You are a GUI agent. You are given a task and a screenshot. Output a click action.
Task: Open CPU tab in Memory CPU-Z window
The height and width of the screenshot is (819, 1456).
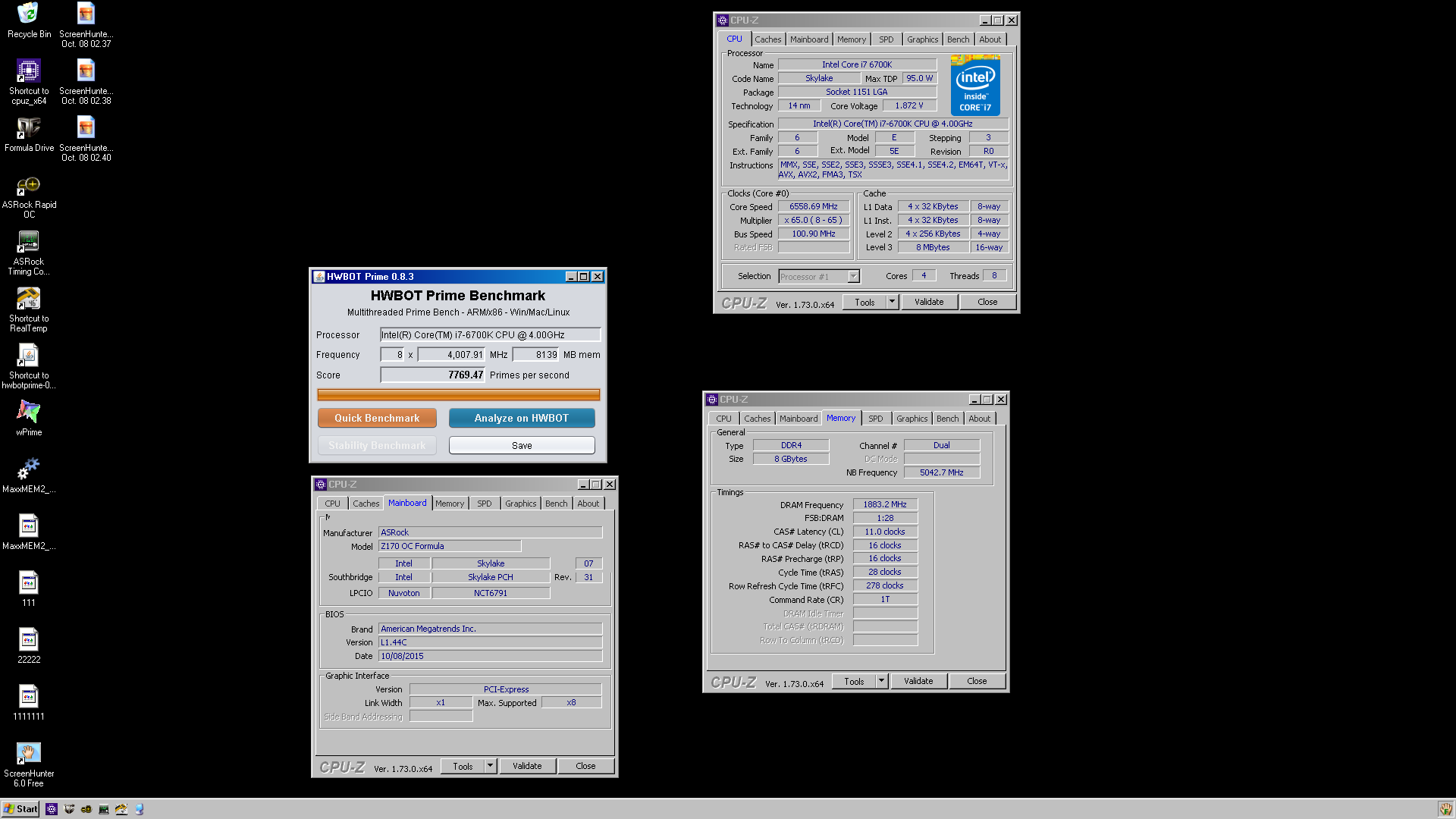(723, 419)
